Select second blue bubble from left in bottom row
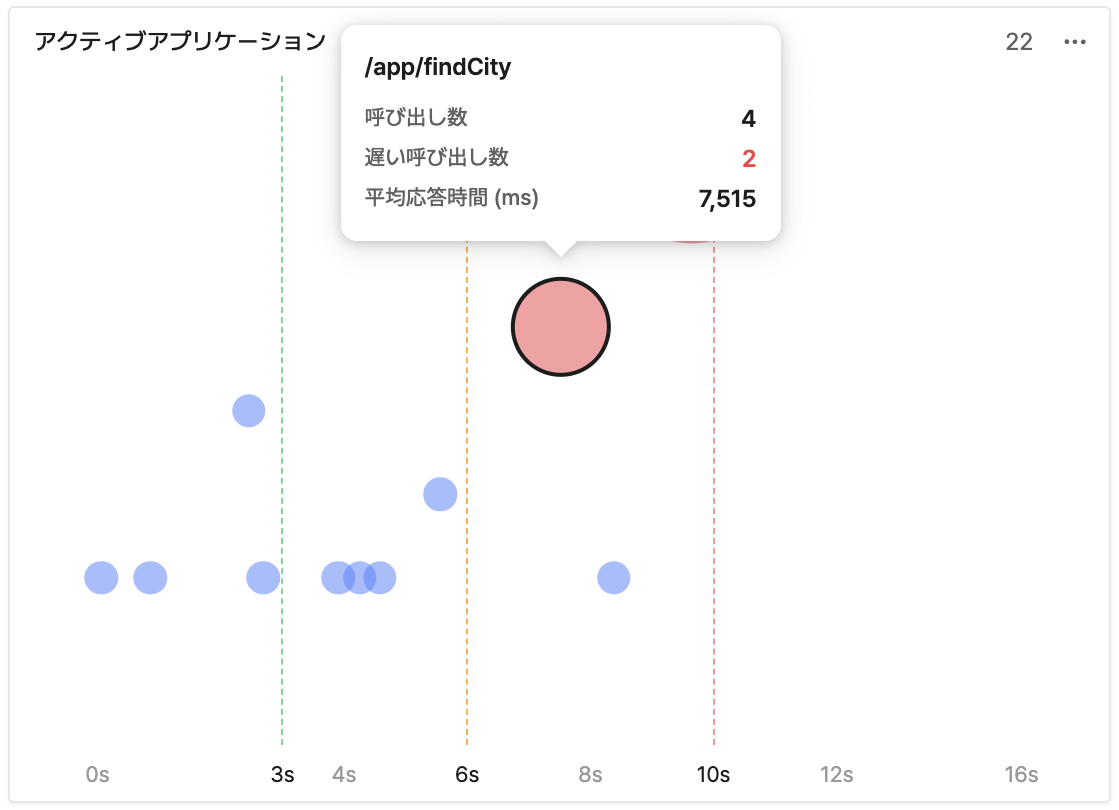1119x810 pixels. click(x=150, y=578)
